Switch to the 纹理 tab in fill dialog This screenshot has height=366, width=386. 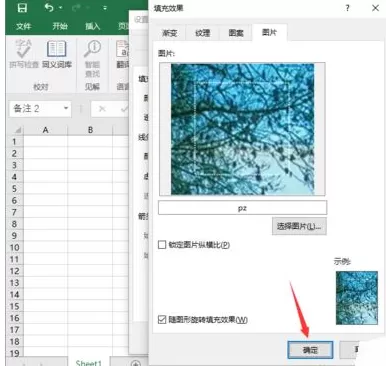(x=203, y=33)
